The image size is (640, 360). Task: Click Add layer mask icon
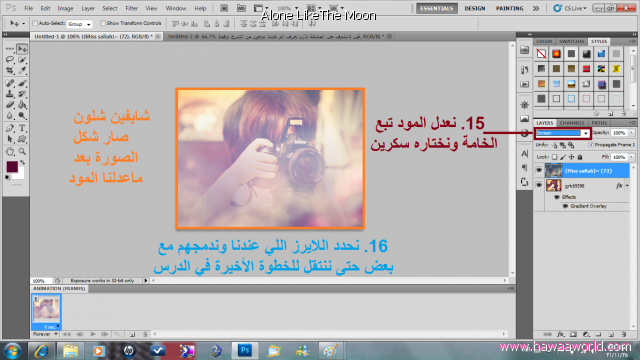coord(573,334)
